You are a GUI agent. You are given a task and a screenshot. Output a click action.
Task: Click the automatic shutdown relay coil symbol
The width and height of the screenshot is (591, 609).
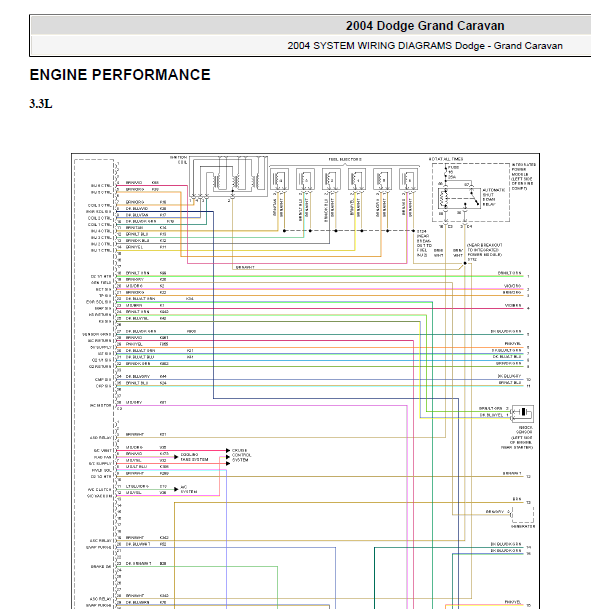click(x=445, y=198)
